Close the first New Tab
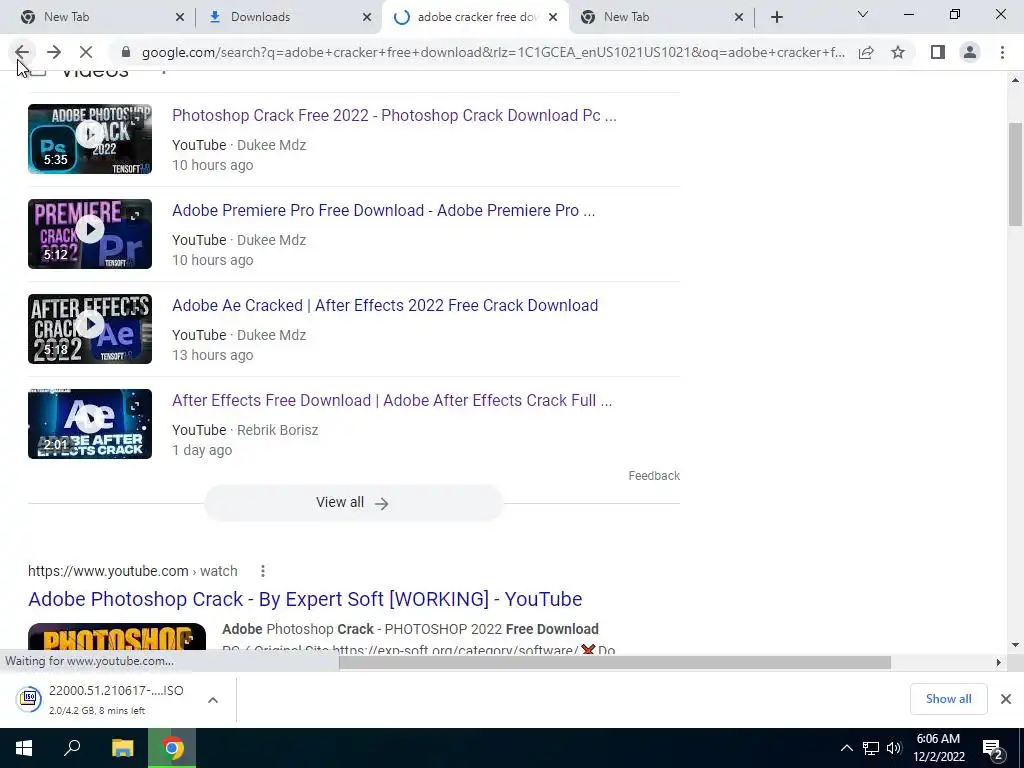The width and height of the screenshot is (1024, 768). click(x=180, y=18)
